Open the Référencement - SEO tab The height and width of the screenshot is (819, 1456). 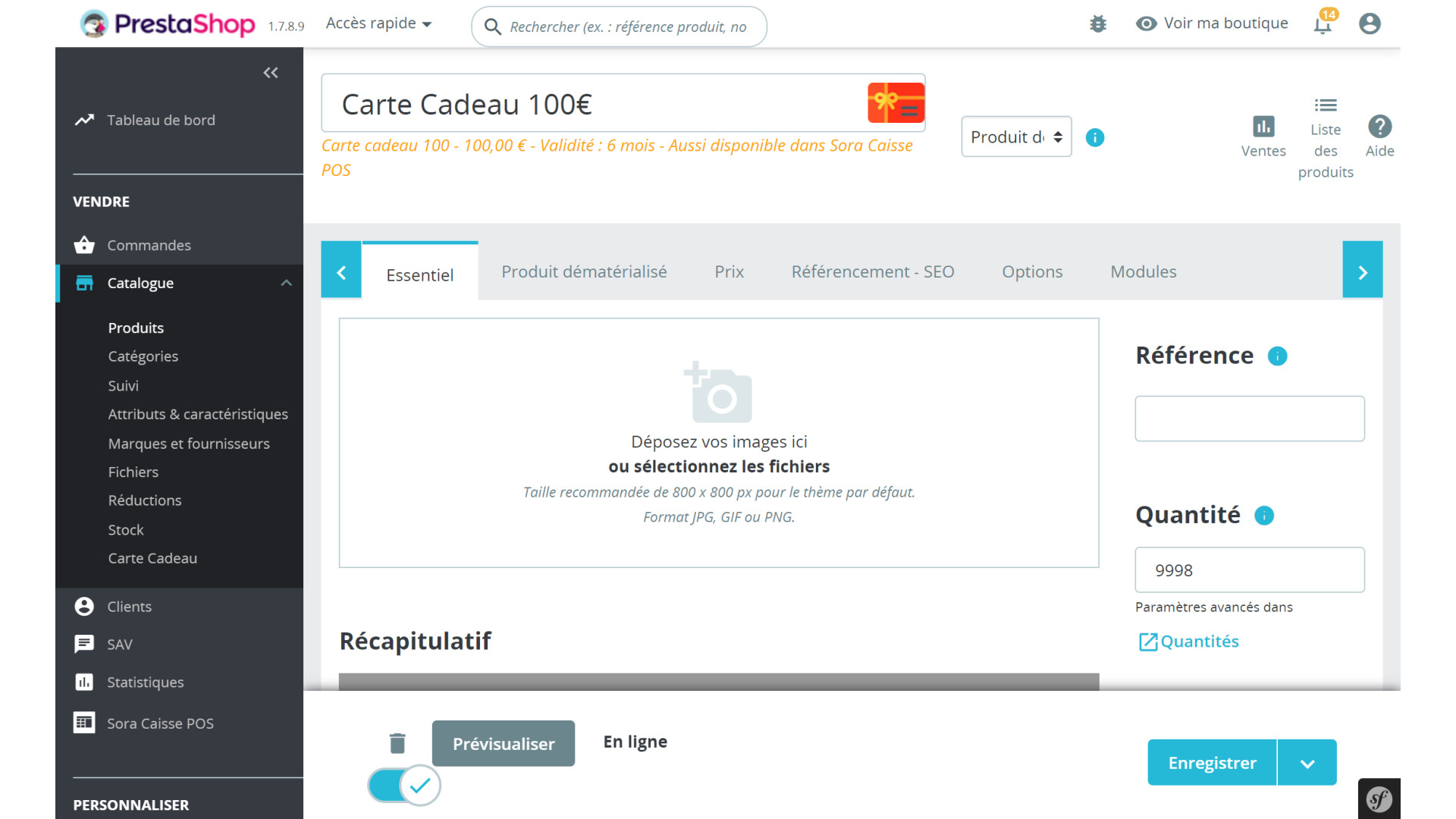coord(873,271)
